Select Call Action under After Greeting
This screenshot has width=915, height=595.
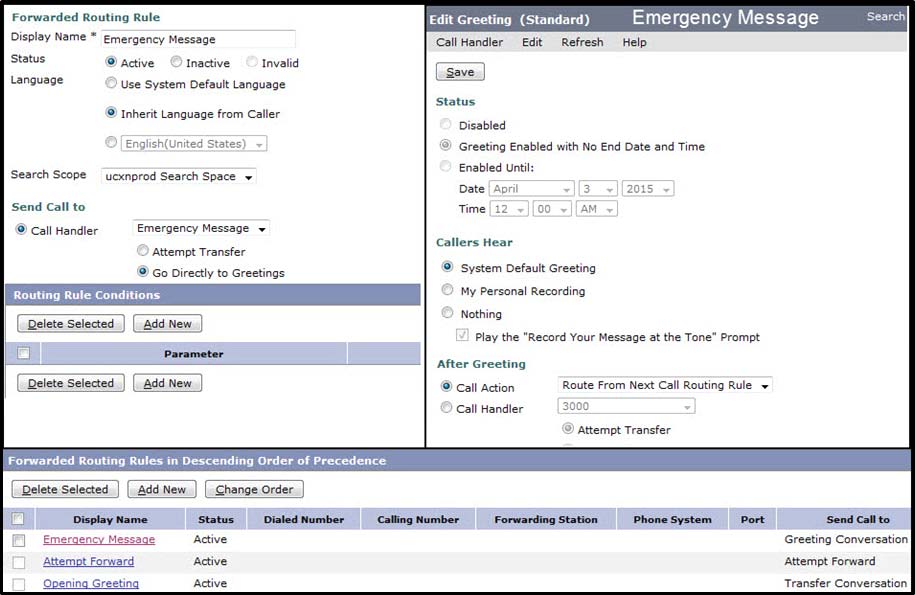pos(446,386)
